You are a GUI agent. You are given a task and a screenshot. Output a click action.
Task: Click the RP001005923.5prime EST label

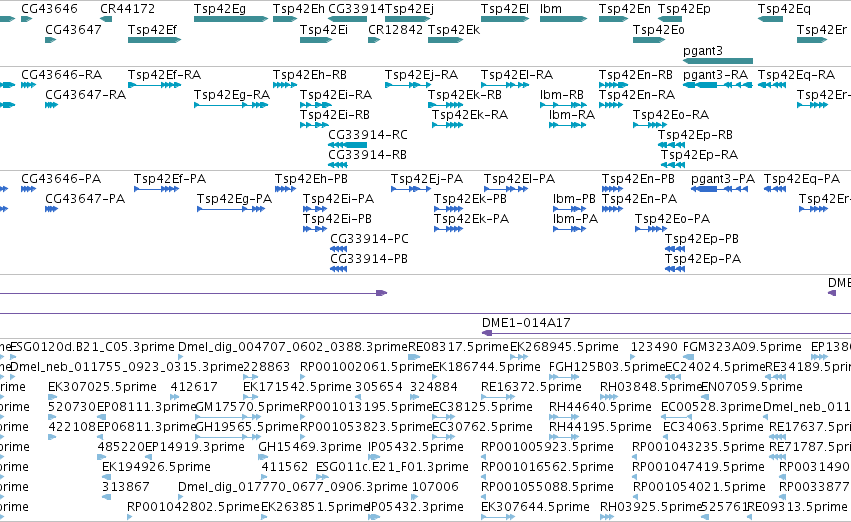(547, 447)
